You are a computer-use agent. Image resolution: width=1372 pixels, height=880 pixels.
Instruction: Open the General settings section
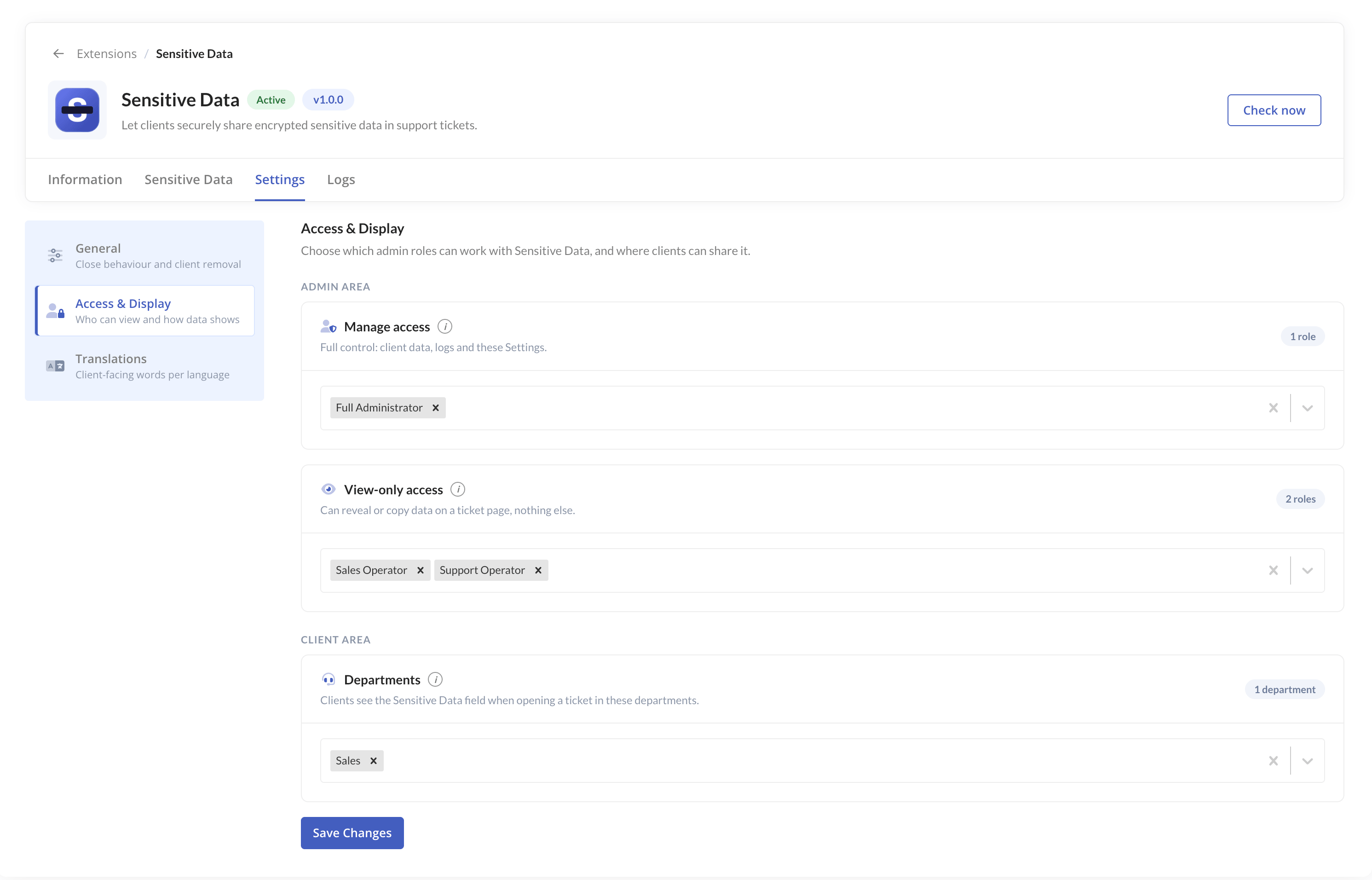click(x=144, y=255)
